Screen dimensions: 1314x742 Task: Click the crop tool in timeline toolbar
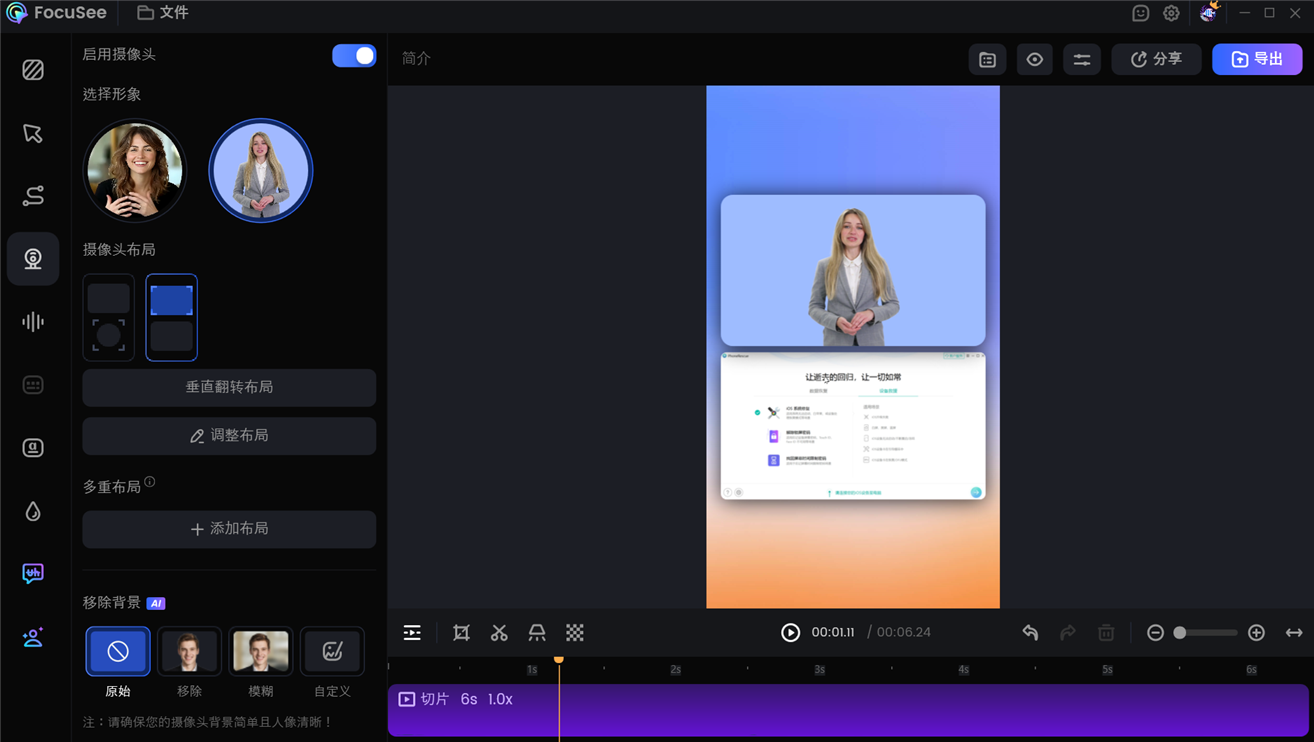pos(461,633)
